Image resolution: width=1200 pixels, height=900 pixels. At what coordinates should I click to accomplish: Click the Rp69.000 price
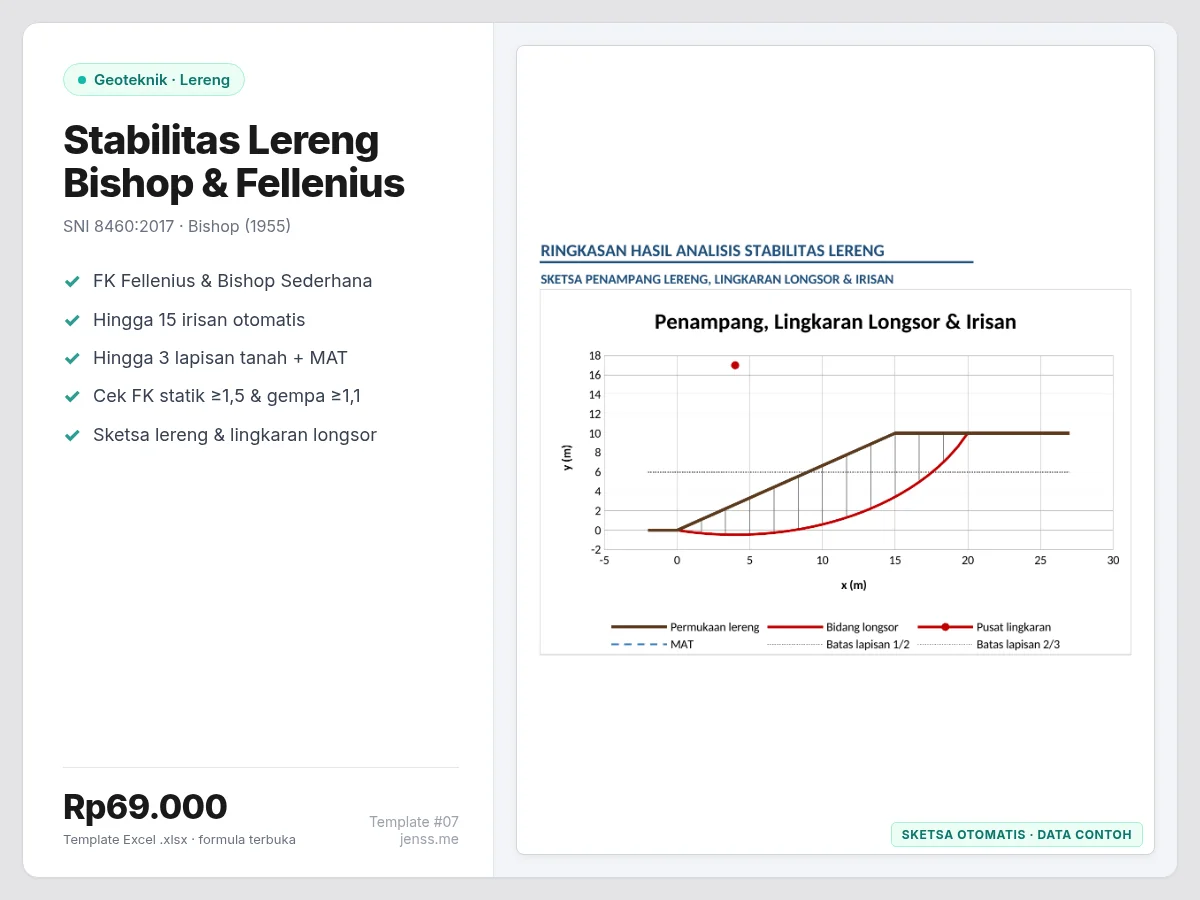coord(145,806)
